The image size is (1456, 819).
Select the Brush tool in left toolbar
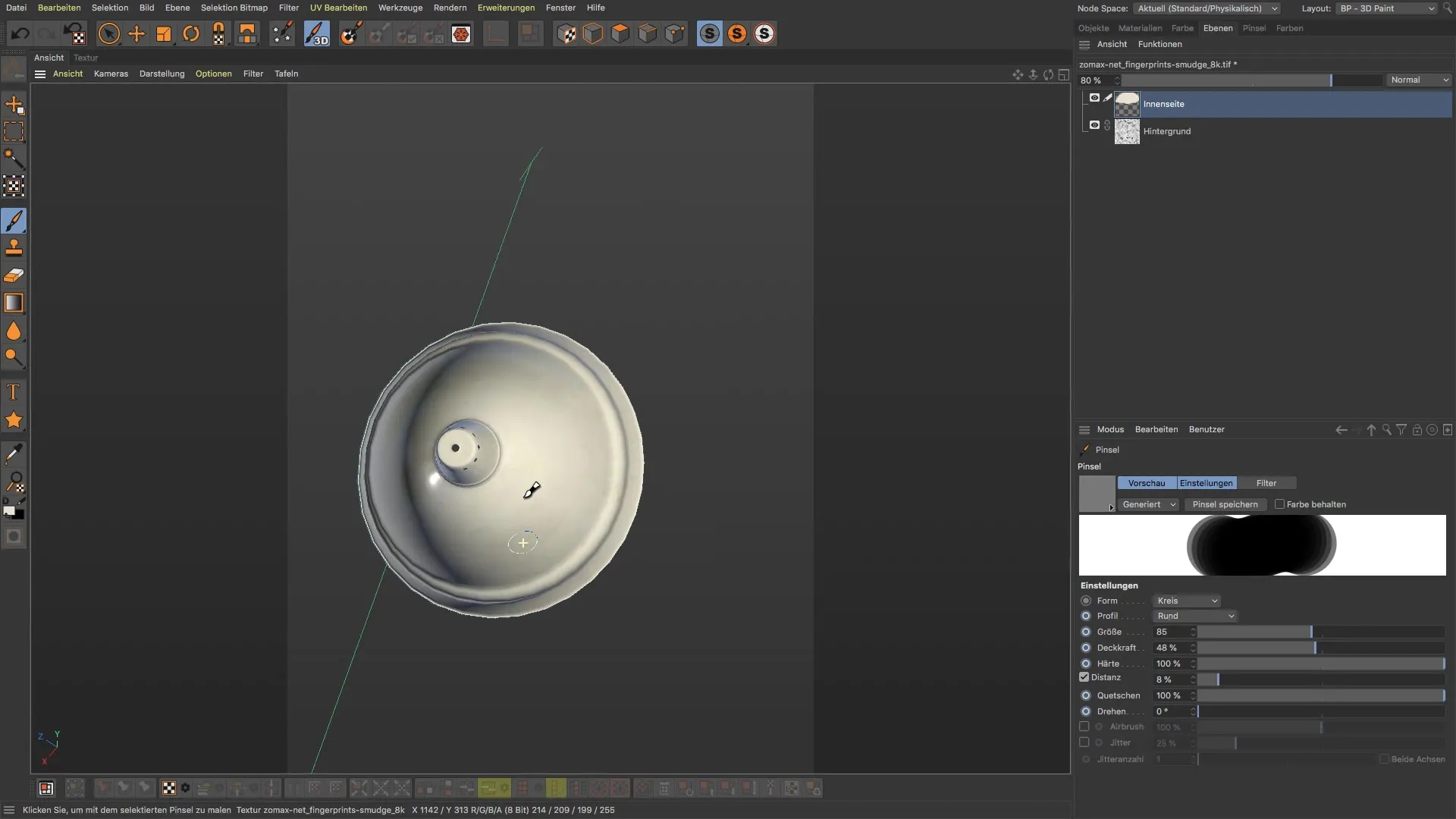click(14, 221)
